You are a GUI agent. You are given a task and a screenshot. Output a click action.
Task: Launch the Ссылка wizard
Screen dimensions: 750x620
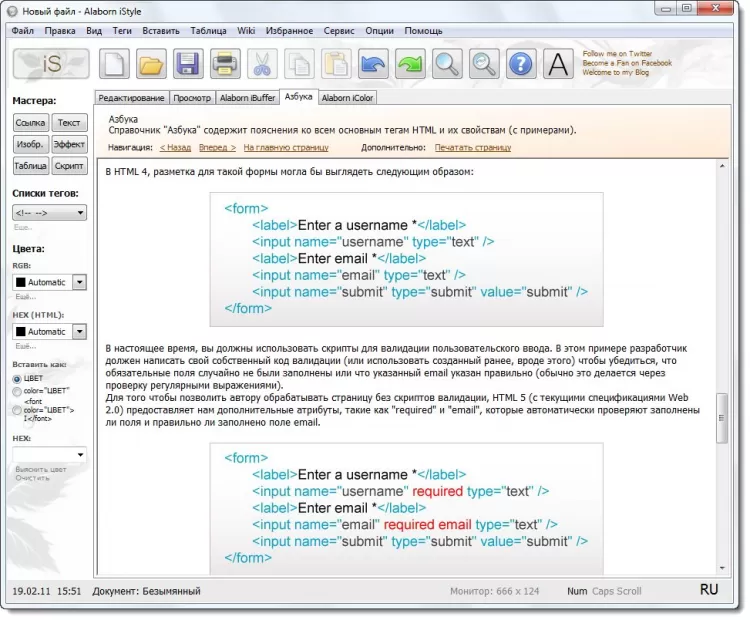(30, 123)
